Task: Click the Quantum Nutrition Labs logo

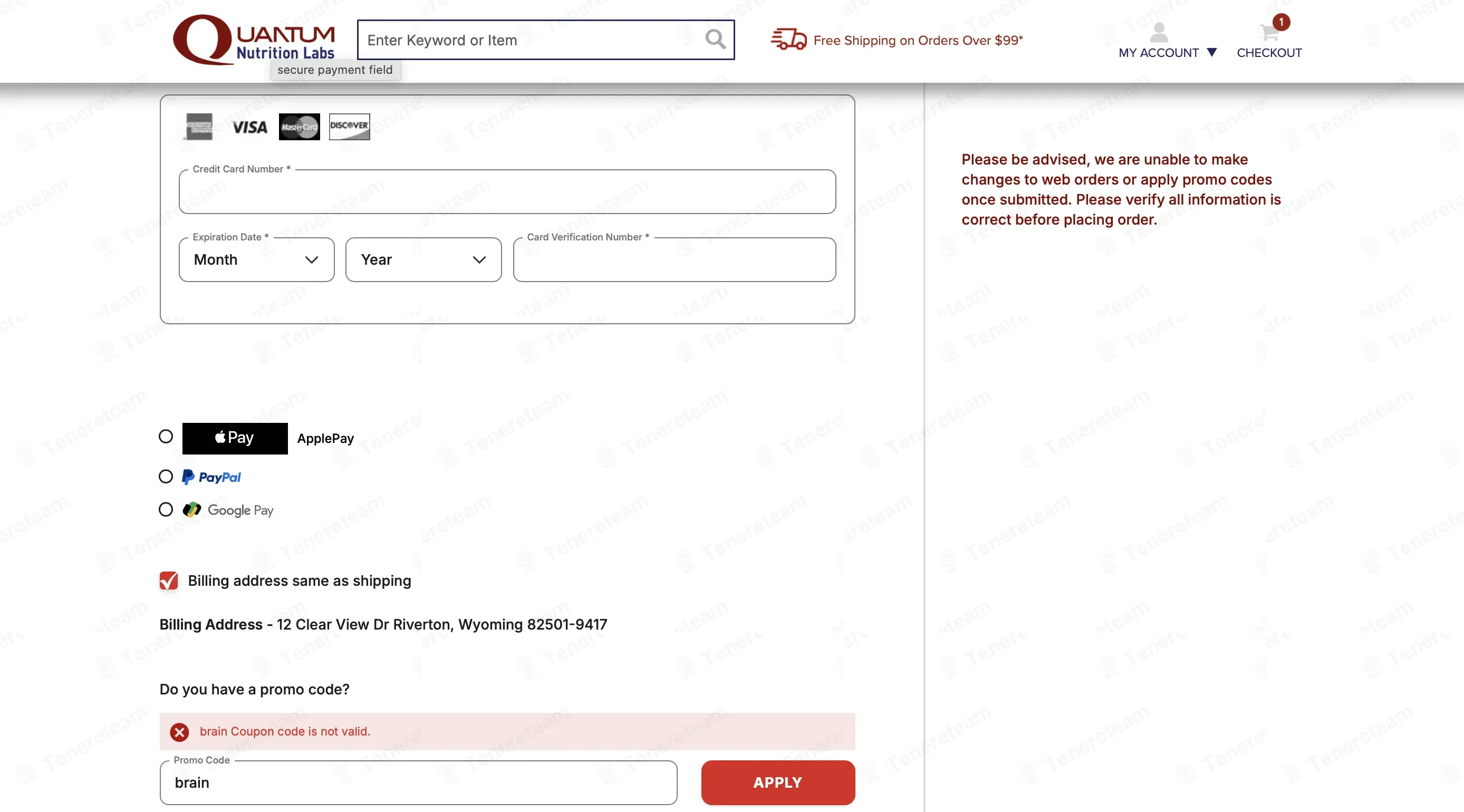Action: click(254, 38)
